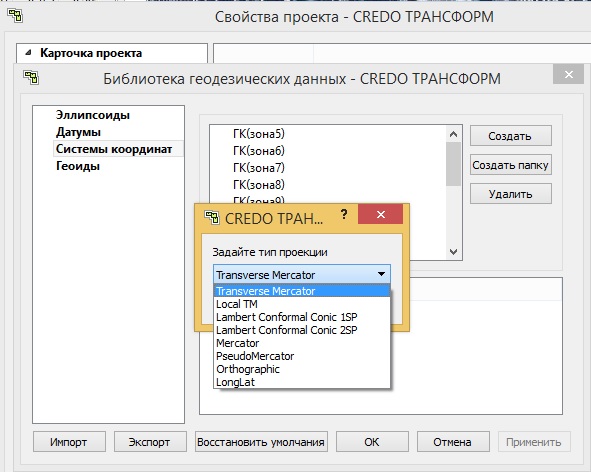Click the app icon in the CREDO ТРАН... popup title bar
This screenshot has height=472, width=591.
tap(212, 217)
